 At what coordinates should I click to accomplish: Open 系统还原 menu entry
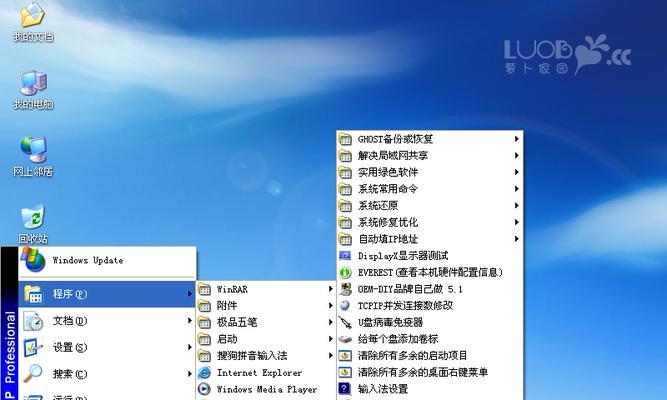point(430,205)
